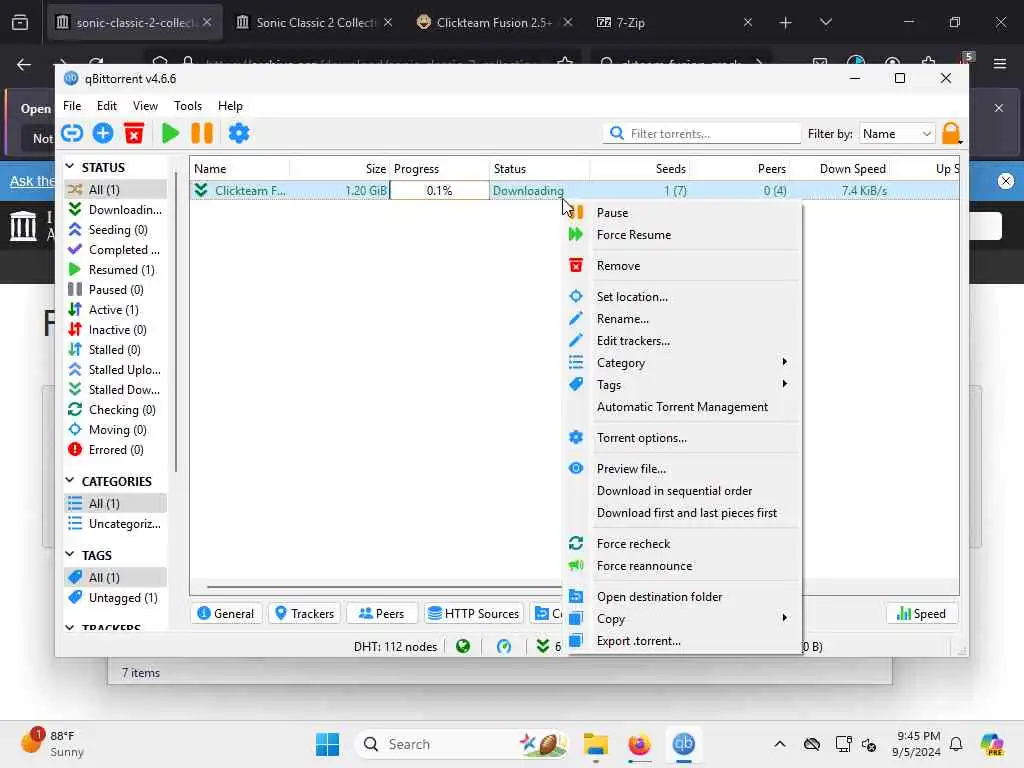Click the Add torrent link toolbar icon
Viewport: 1024px width, 768px height.
72,133
